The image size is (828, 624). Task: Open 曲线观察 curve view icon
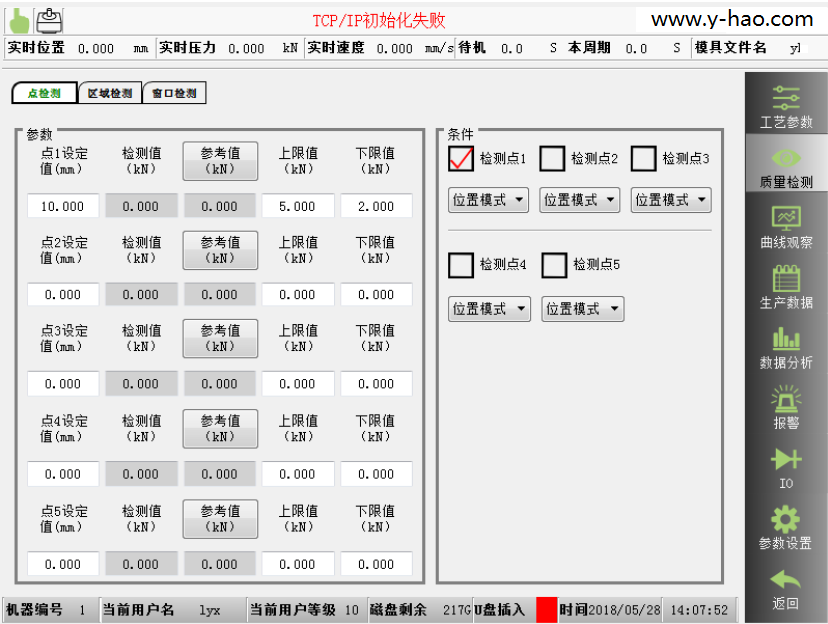coord(786,220)
